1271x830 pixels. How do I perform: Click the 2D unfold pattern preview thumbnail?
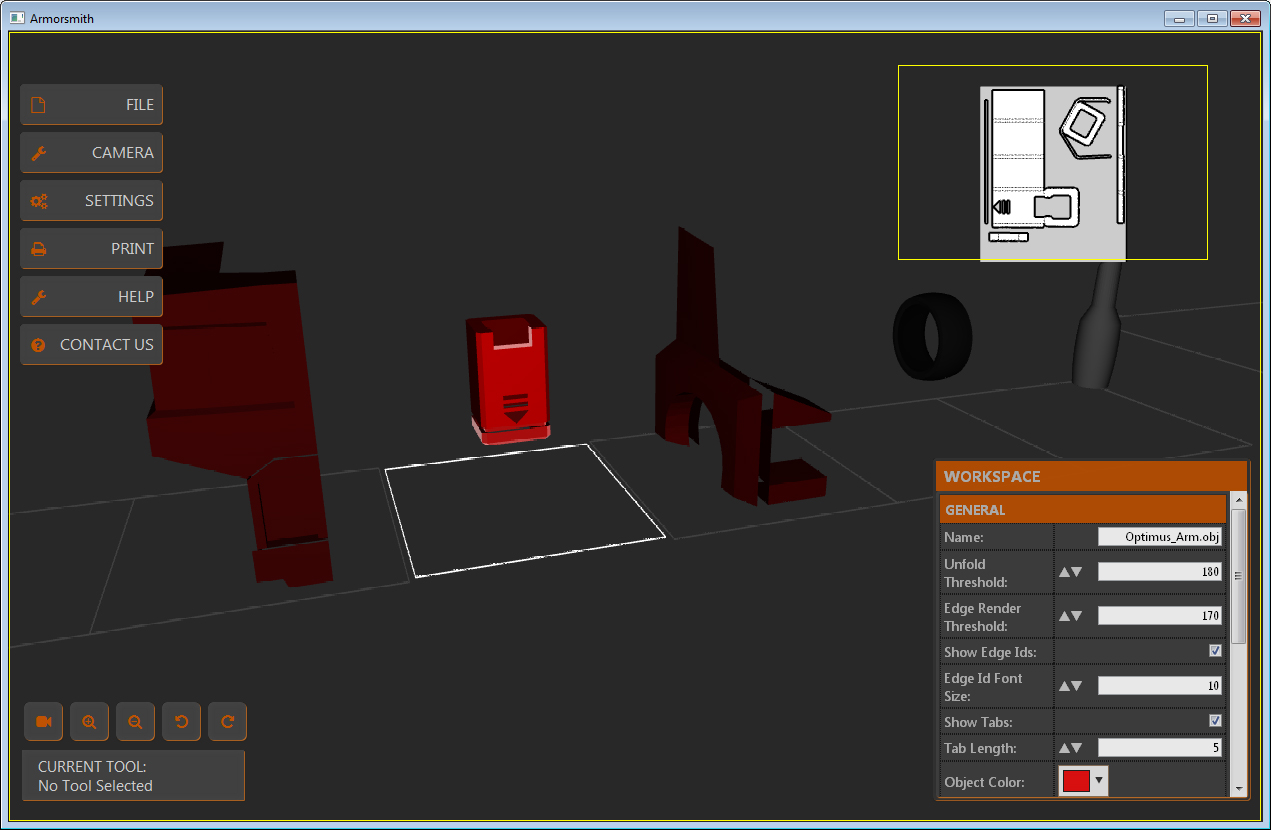point(1053,163)
